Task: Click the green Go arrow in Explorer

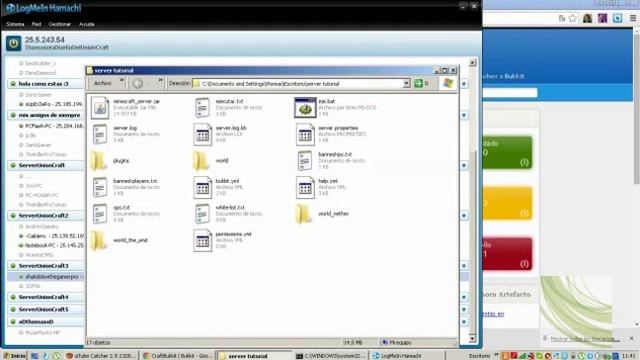Action: click(x=418, y=83)
